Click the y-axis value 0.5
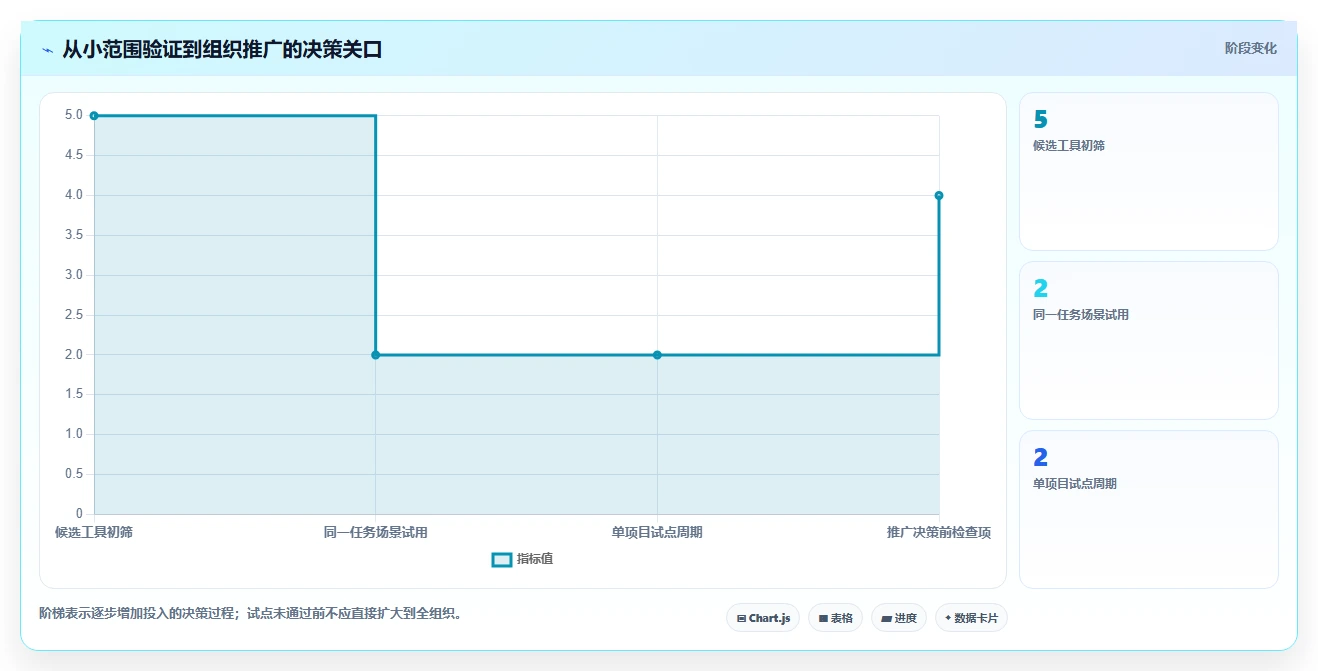Viewport: 1318px width, 671px height. click(74, 474)
